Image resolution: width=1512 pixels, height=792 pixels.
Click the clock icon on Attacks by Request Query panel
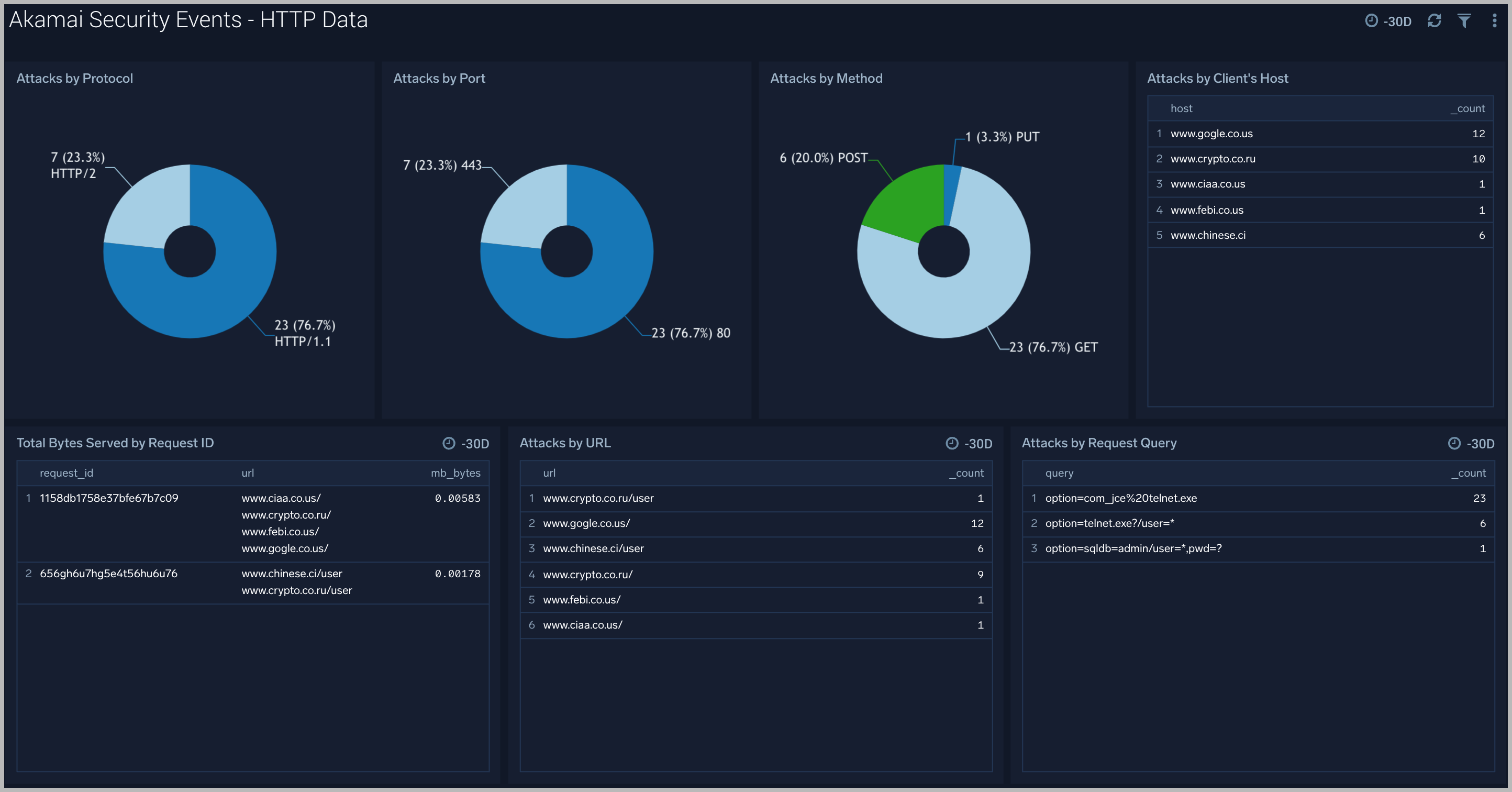[1454, 444]
